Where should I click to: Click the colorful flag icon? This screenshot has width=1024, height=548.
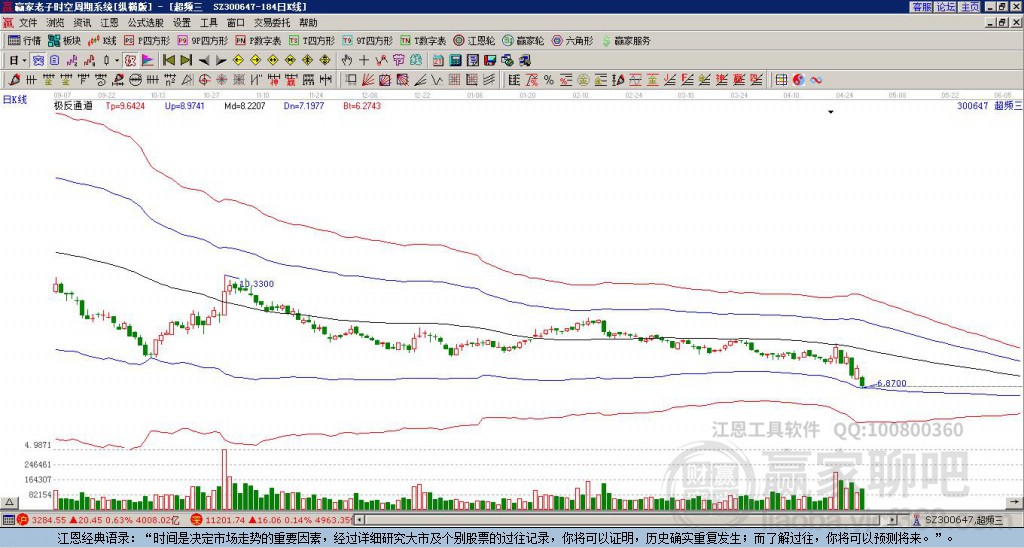point(148,61)
